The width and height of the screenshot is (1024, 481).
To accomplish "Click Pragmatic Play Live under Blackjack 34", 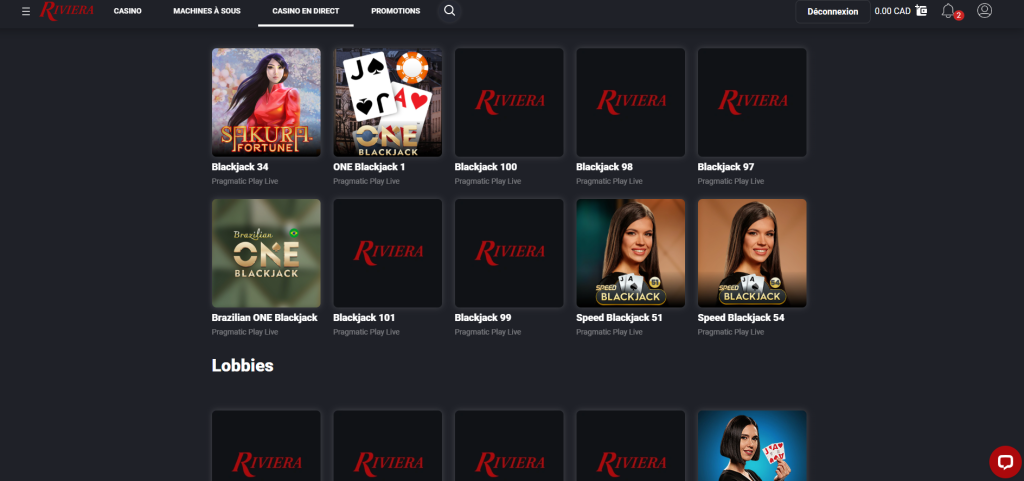I will (x=245, y=181).
